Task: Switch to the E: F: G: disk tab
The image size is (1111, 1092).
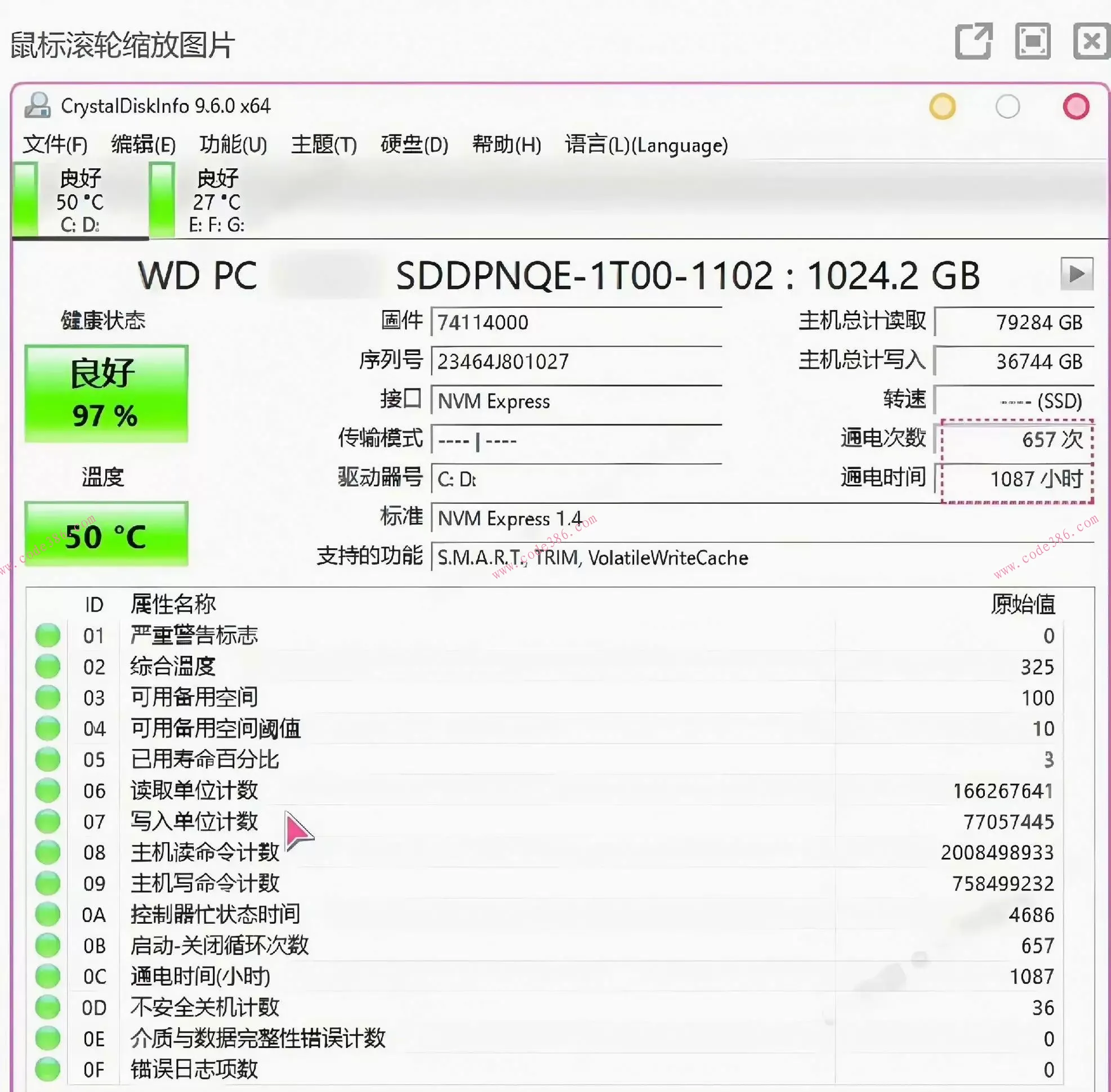Action: point(216,201)
